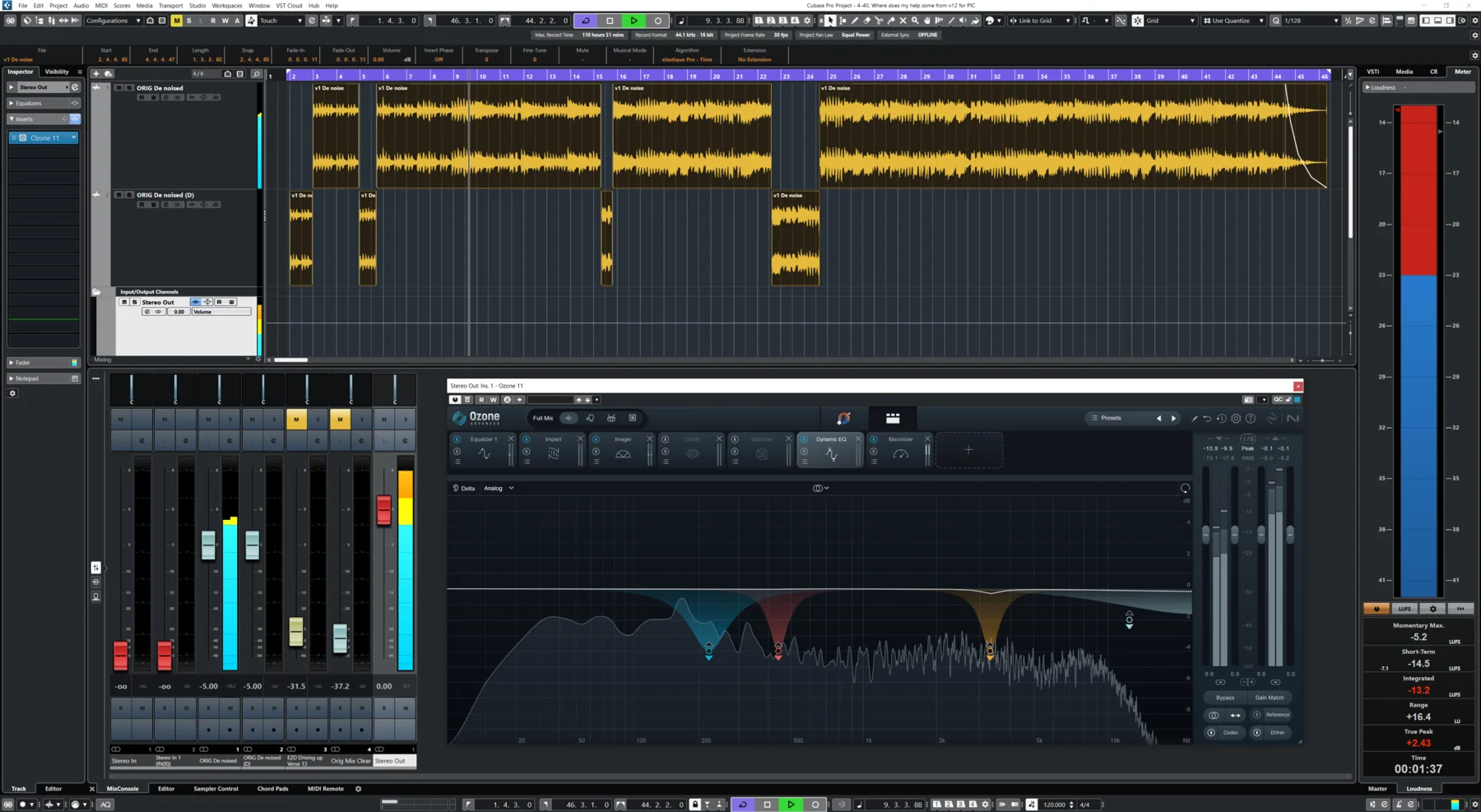
Task: Click Ozone undo arrow
Action: [1207, 418]
